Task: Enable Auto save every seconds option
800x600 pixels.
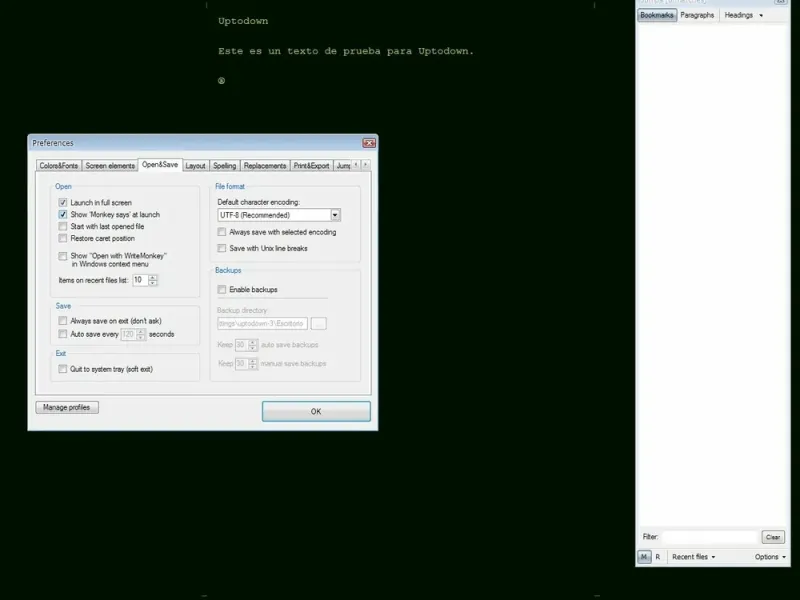Action: click(x=63, y=334)
